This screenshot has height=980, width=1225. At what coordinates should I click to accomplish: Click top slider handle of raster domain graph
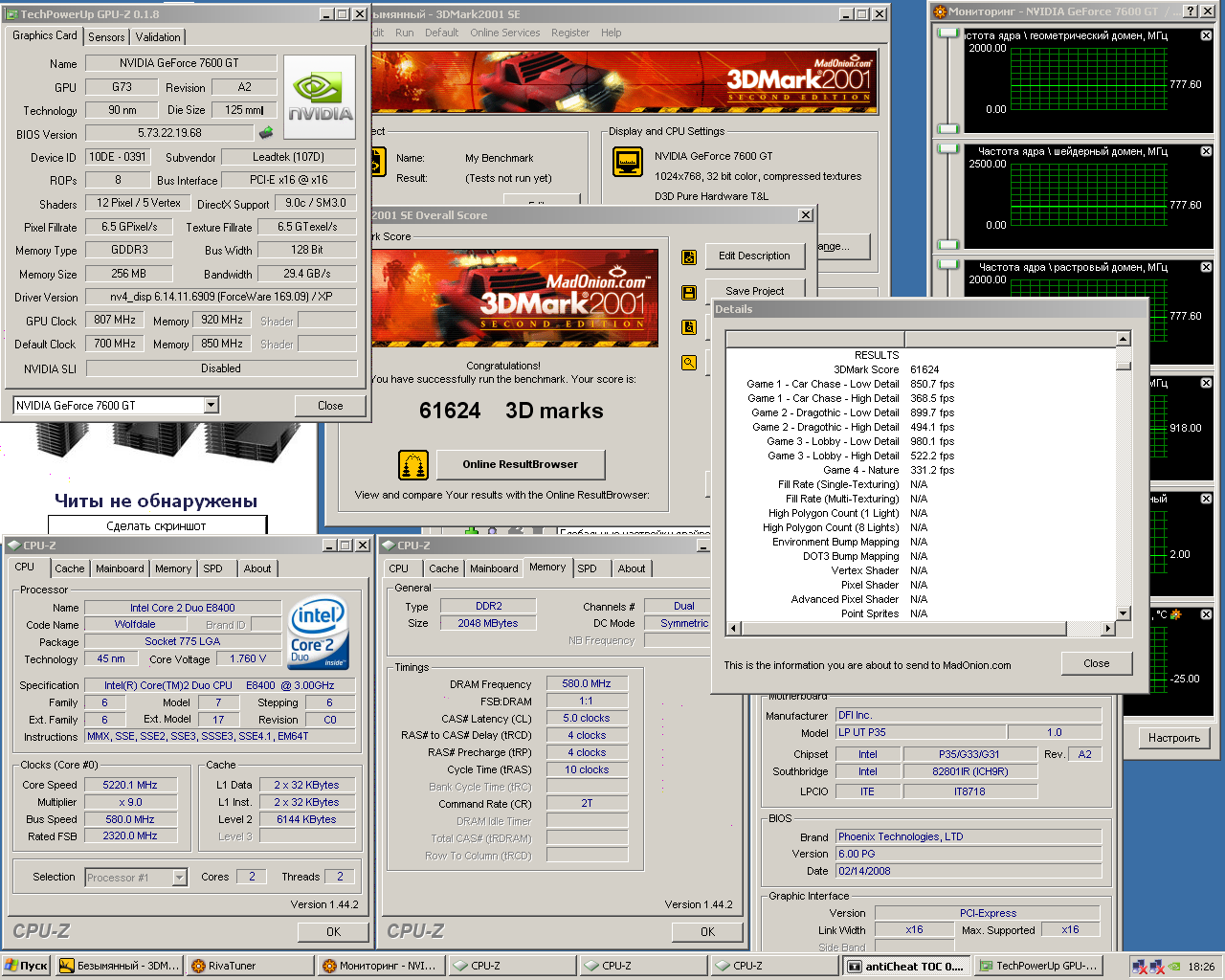948,264
